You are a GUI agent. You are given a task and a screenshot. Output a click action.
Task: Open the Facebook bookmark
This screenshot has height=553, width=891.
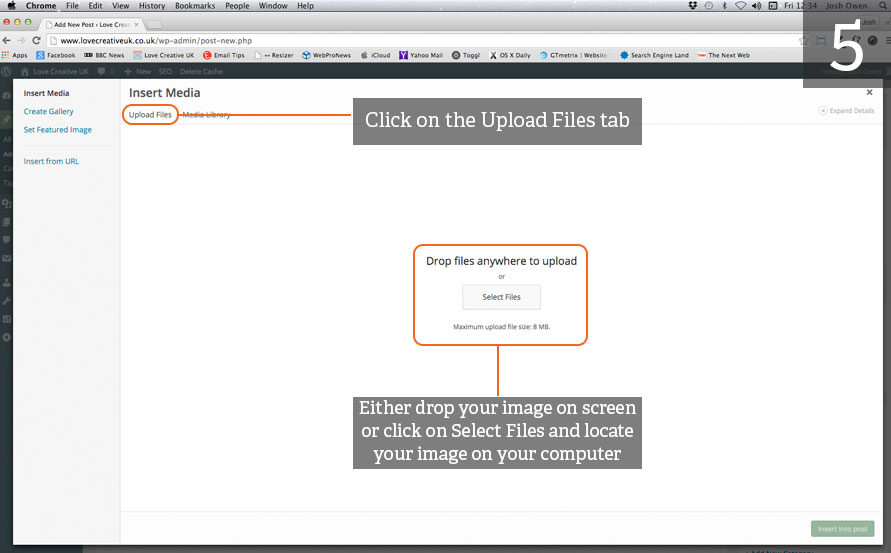click(55, 56)
